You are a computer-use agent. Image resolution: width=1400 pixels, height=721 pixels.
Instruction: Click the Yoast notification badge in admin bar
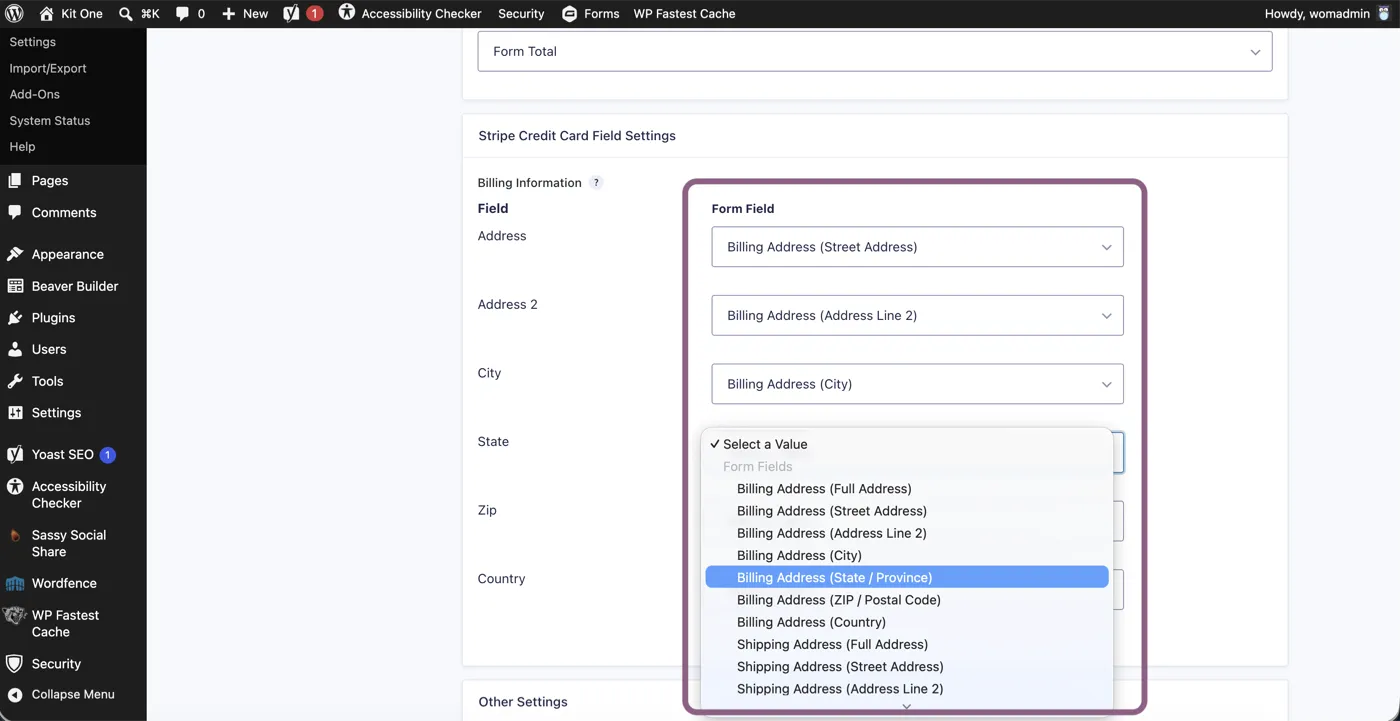tap(314, 14)
